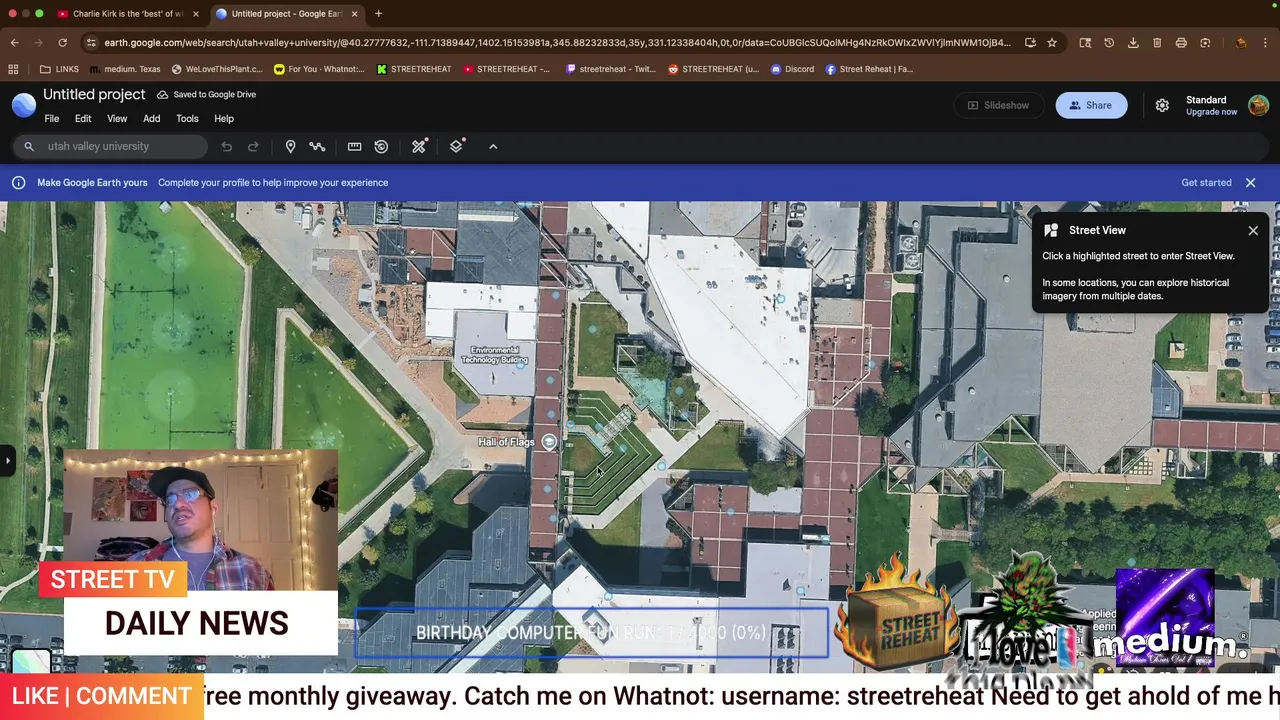The width and height of the screenshot is (1280, 720).
Task: Open the Apps grid in bookmarks bar
Action: tap(13, 69)
